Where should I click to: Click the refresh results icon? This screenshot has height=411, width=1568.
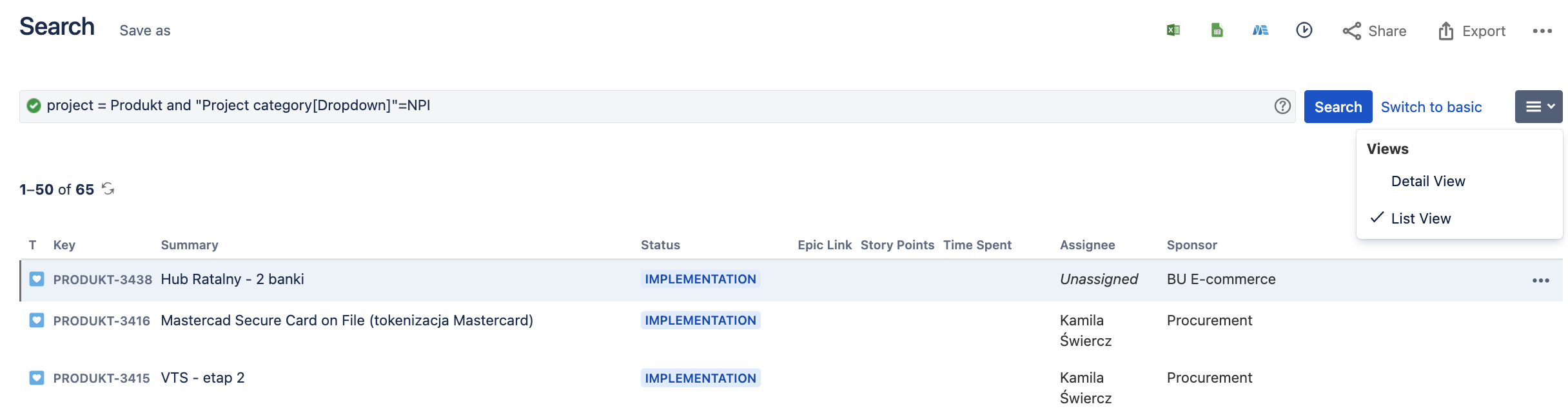[108, 189]
